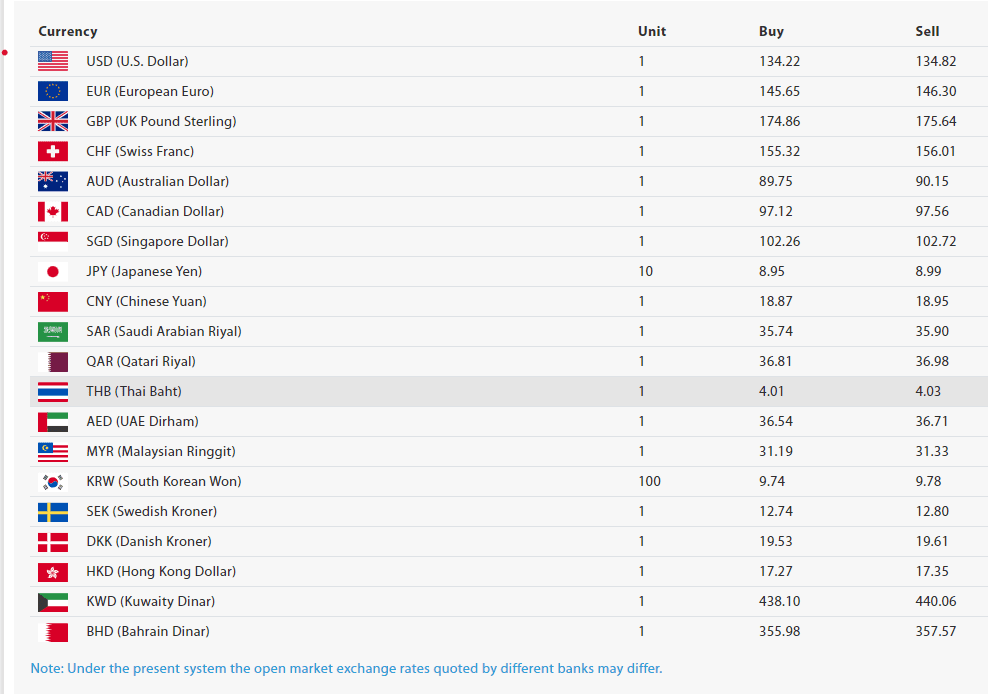Click the open market exchange rates note
The width and height of the screenshot is (988, 694).
pyautogui.click(x=346, y=668)
